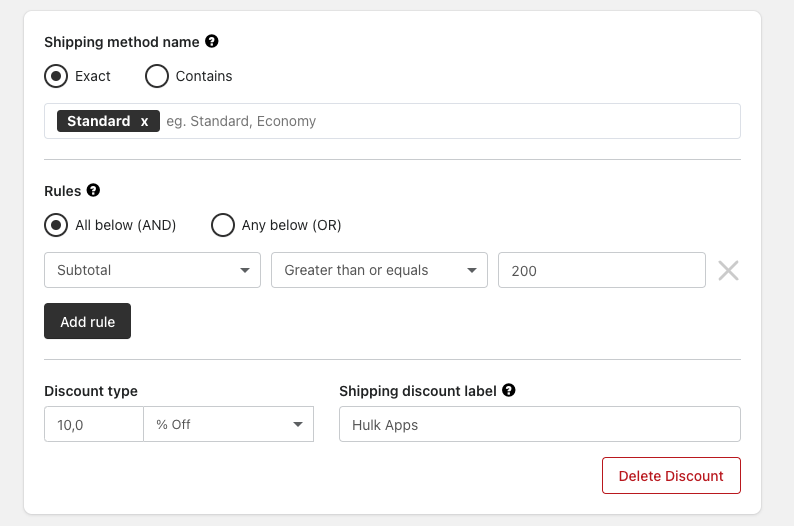Screen dimensions: 794x526
Task: Select the Exact radio button
Action: coord(56,76)
